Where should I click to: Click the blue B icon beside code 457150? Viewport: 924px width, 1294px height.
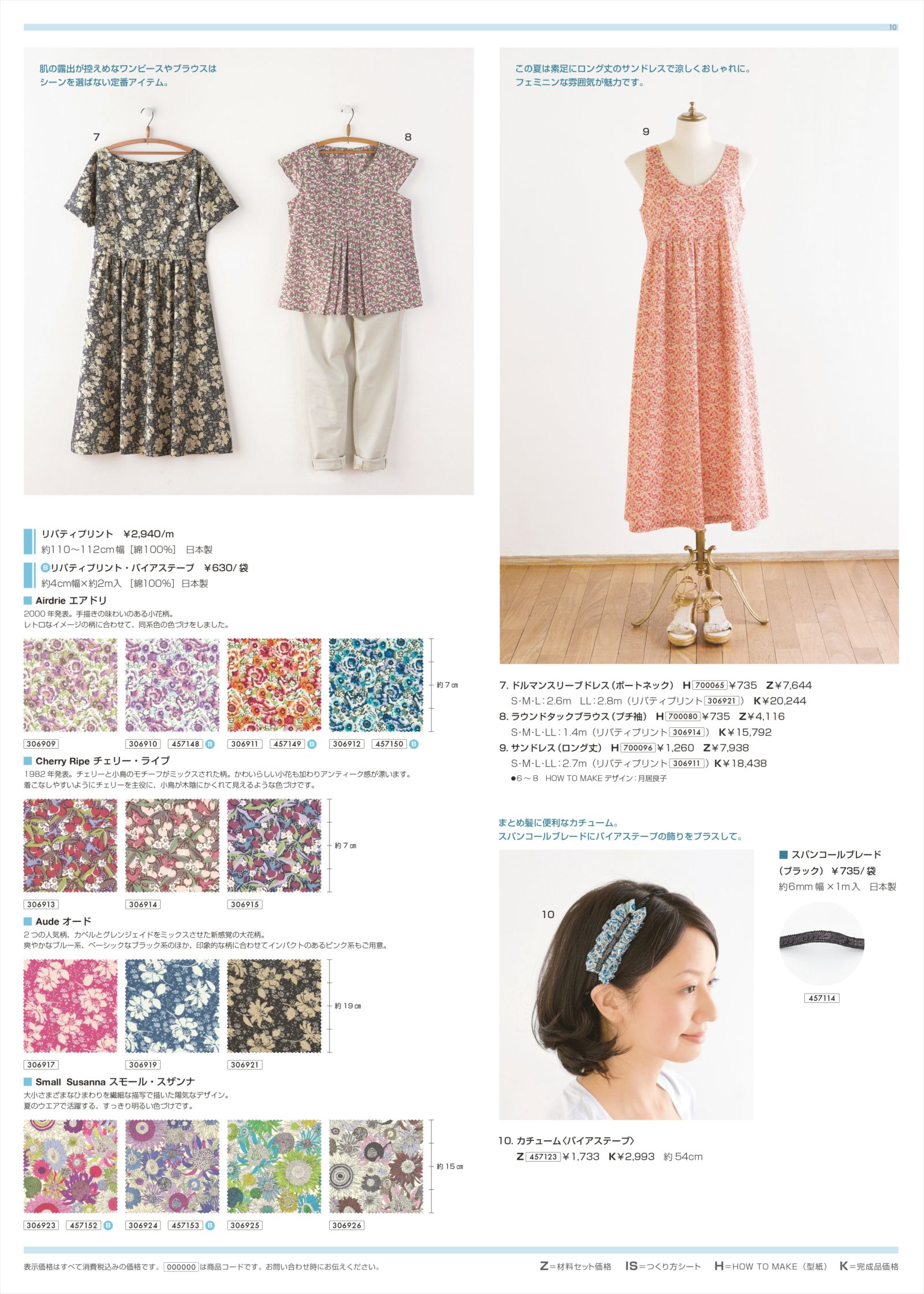coord(413,743)
